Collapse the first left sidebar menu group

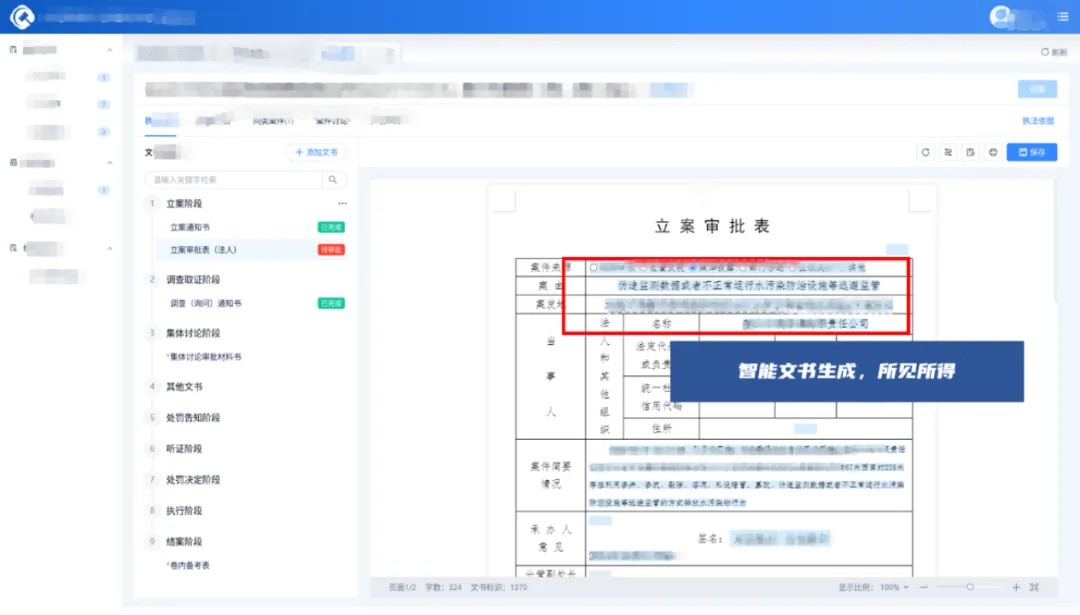[110, 50]
